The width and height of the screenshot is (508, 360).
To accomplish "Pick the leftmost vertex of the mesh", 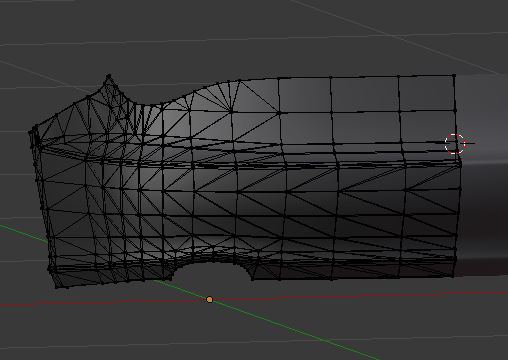I will 30,132.
